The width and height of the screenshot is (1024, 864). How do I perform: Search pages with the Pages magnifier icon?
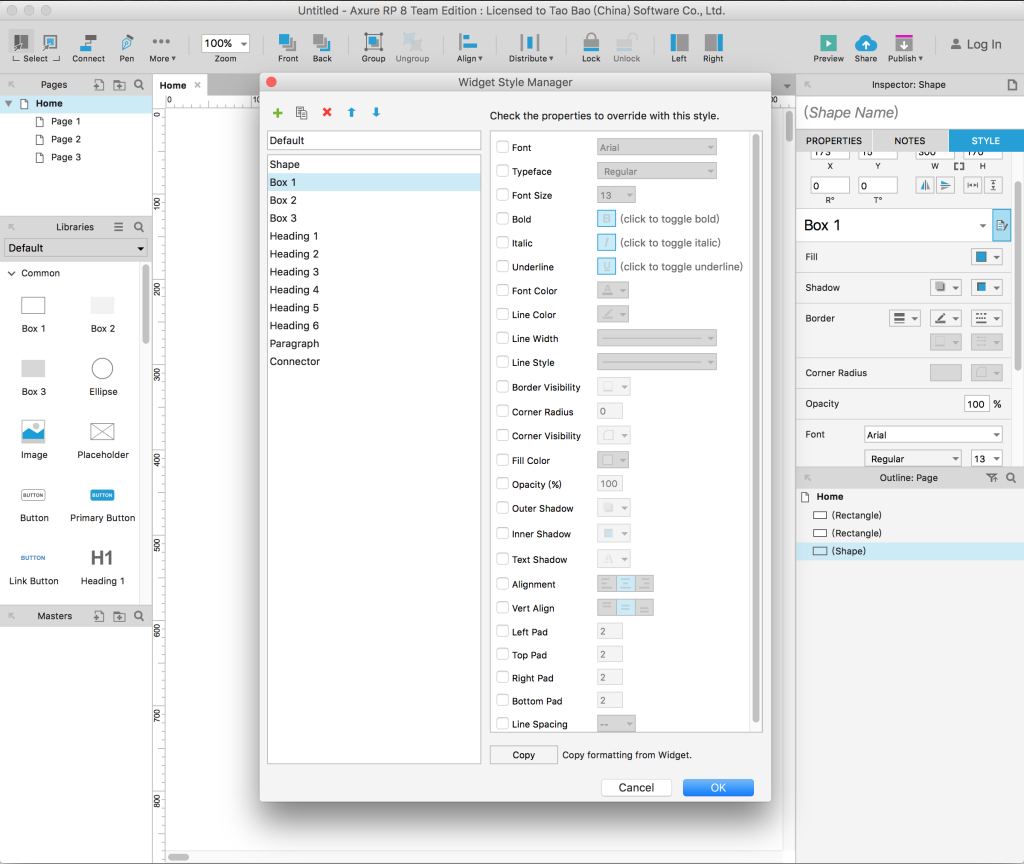coord(139,85)
